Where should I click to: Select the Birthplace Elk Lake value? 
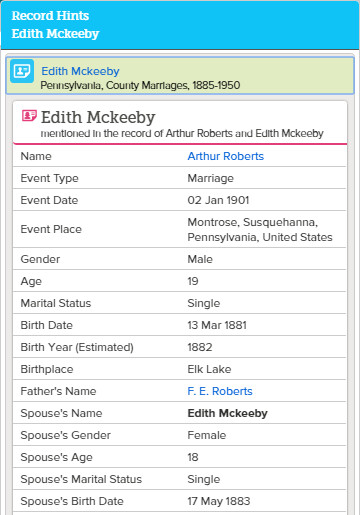[x=209, y=369]
